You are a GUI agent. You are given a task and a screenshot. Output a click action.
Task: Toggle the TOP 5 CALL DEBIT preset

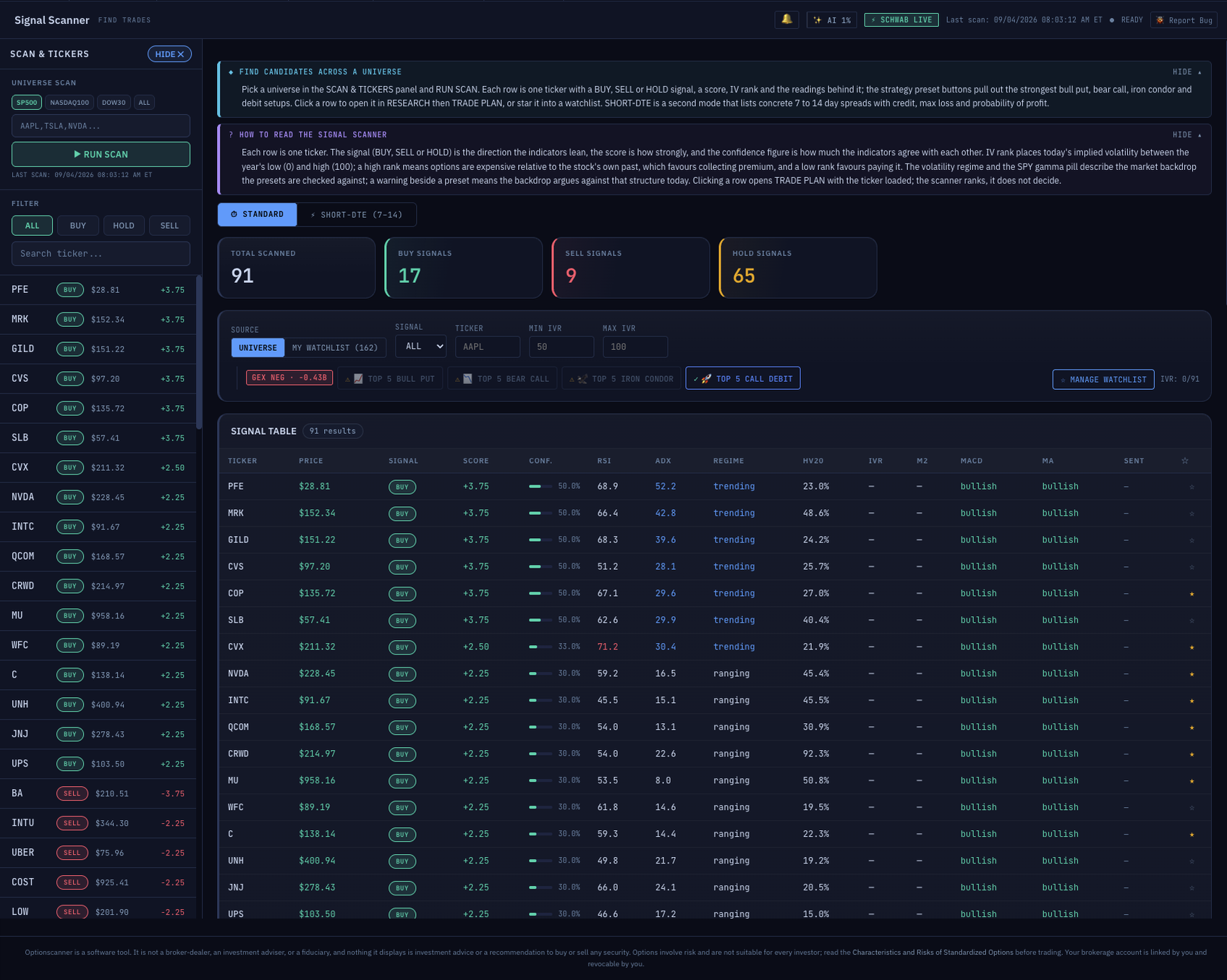pyautogui.click(x=743, y=378)
